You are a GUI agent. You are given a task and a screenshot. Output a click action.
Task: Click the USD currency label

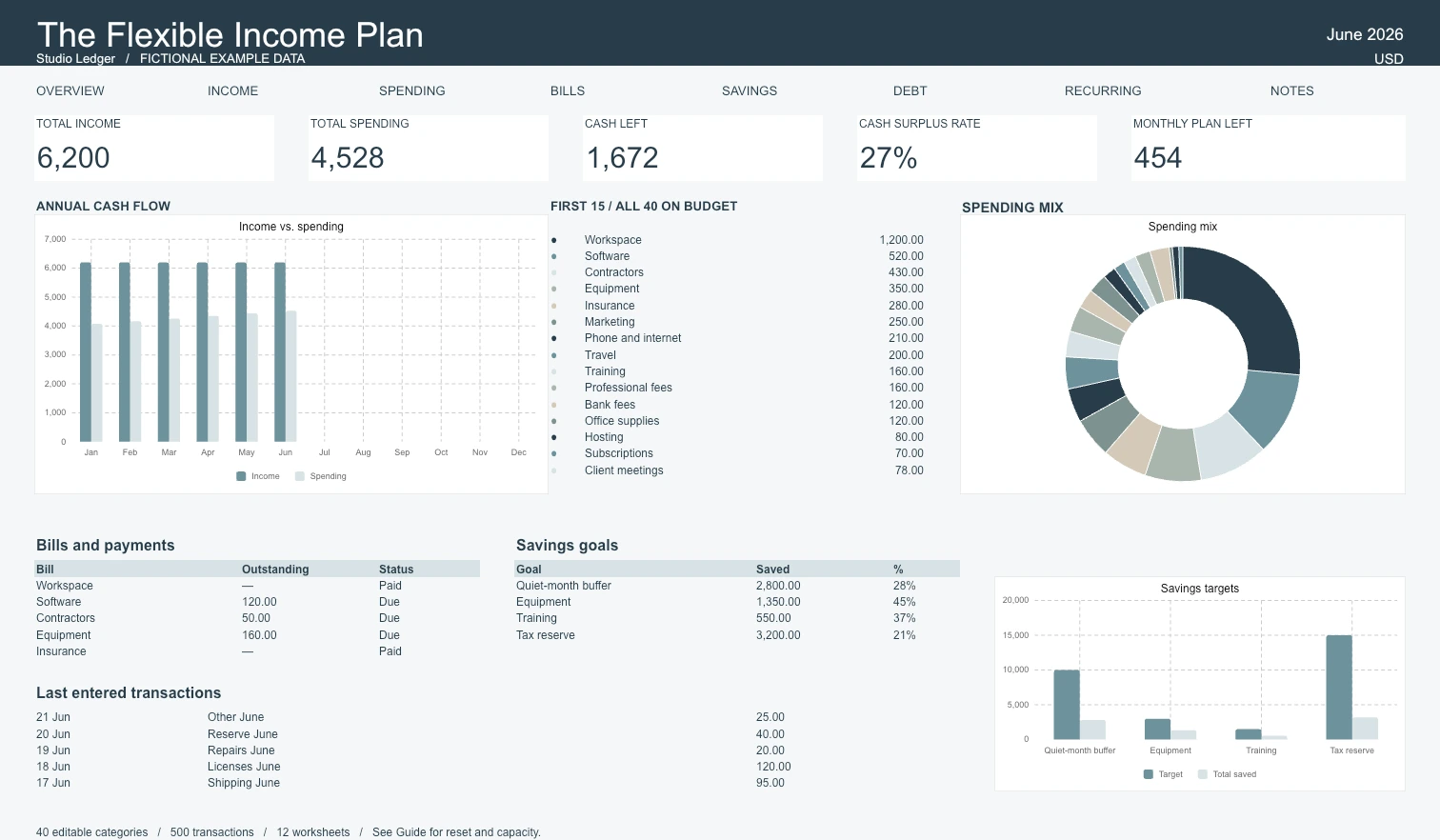[1389, 59]
